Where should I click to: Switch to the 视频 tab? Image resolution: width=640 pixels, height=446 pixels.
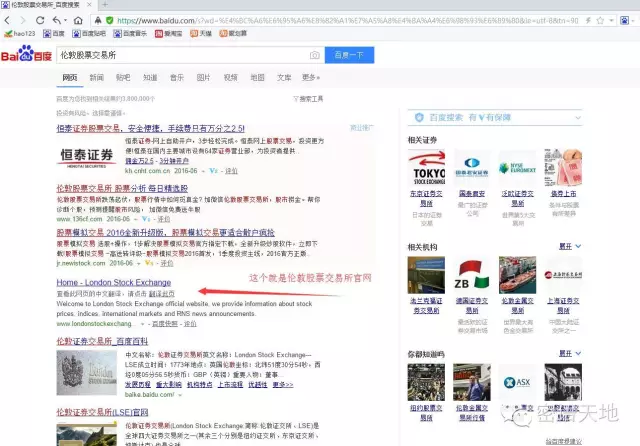pos(230,78)
